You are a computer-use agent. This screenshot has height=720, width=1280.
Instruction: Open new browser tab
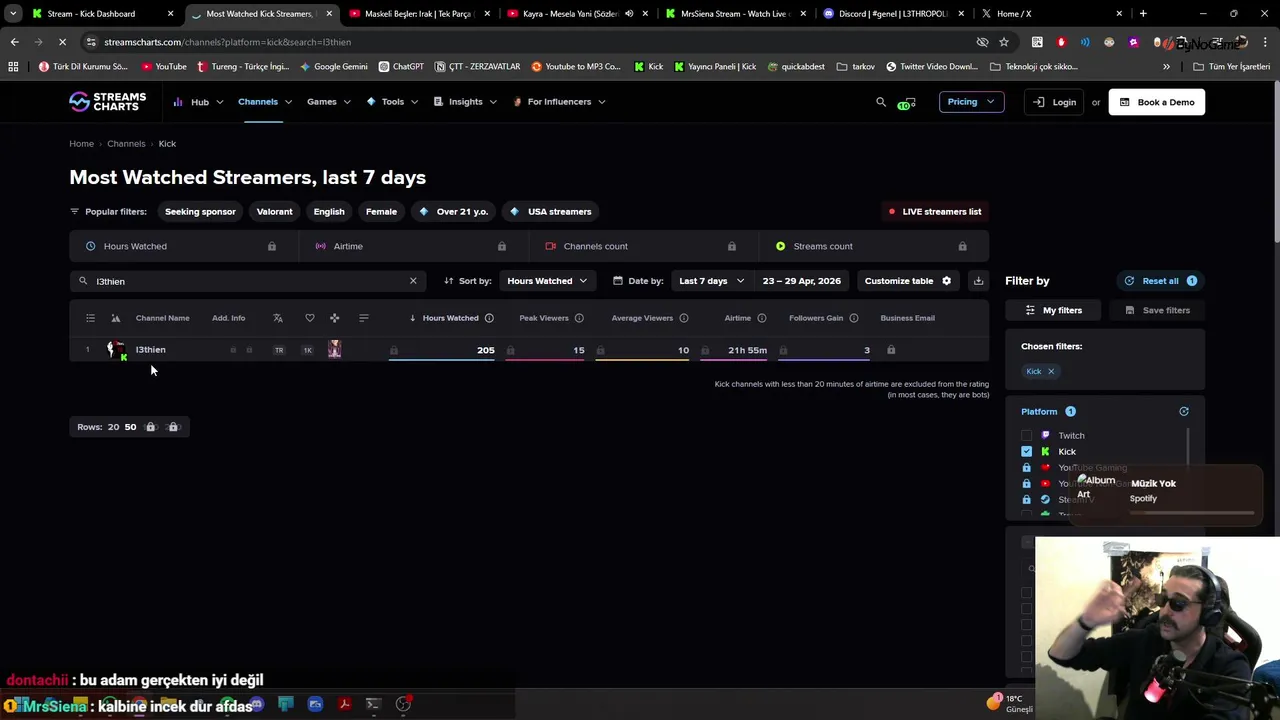pos(1143,14)
